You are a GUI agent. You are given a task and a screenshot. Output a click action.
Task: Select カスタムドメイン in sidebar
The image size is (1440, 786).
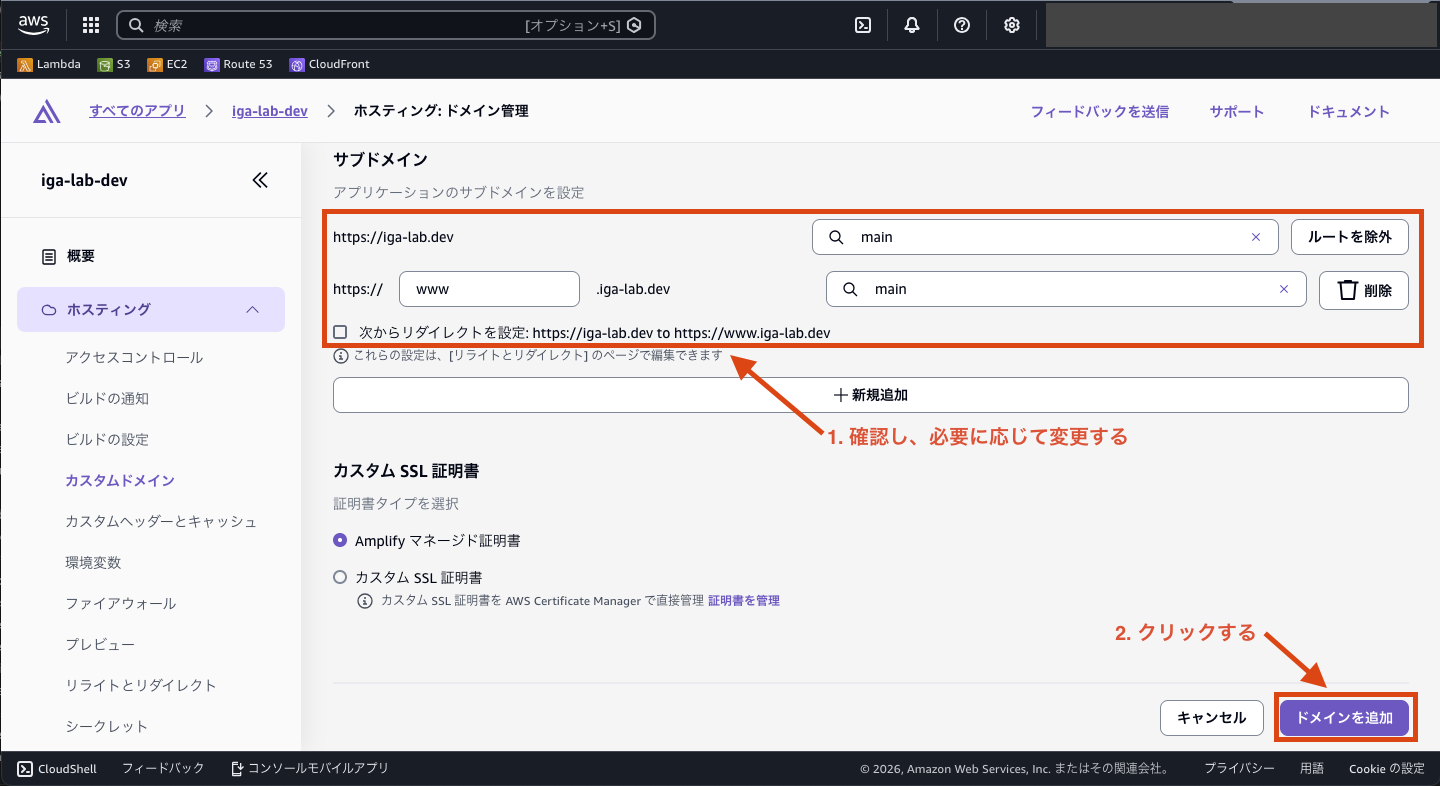click(x=120, y=480)
